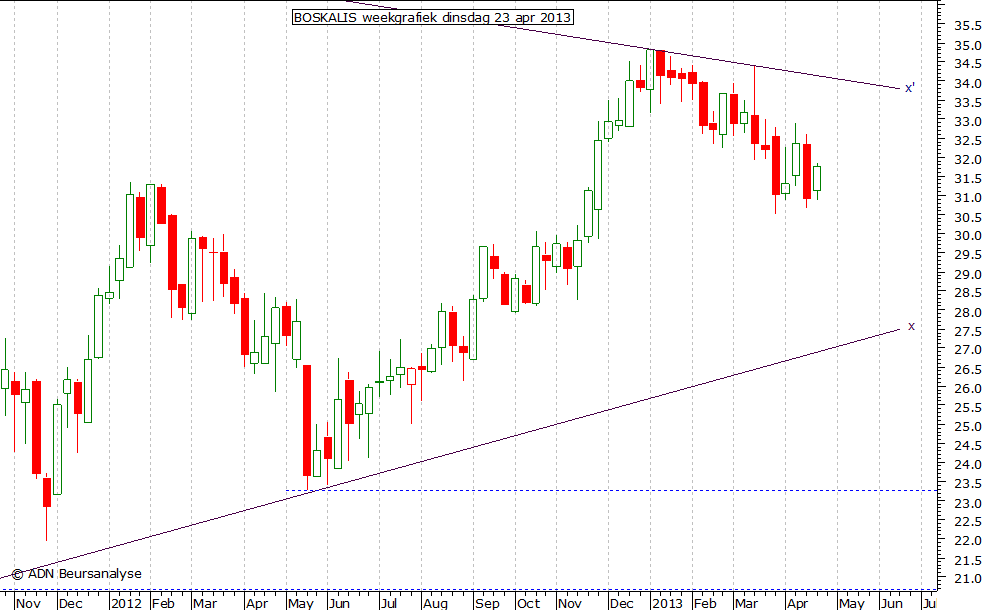
Task: Click the May label after 2012 on time axis
Action: (301, 603)
